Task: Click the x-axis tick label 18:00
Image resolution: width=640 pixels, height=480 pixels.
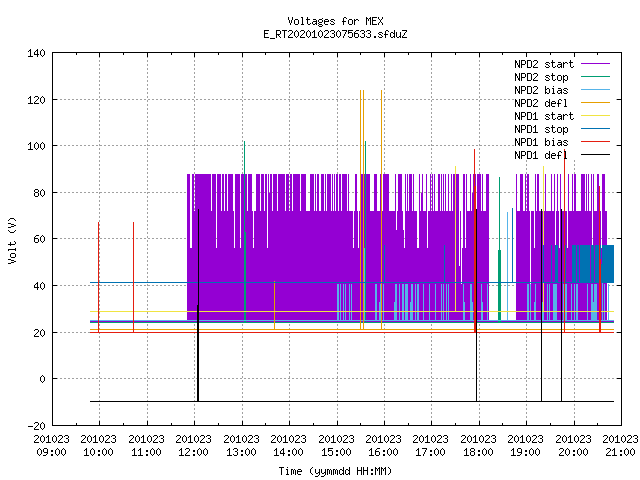Action: (478, 452)
